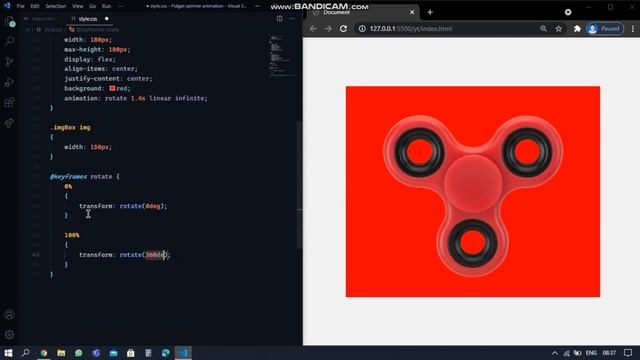Close the Document browser tab
The image size is (640, 360).
point(412,13)
